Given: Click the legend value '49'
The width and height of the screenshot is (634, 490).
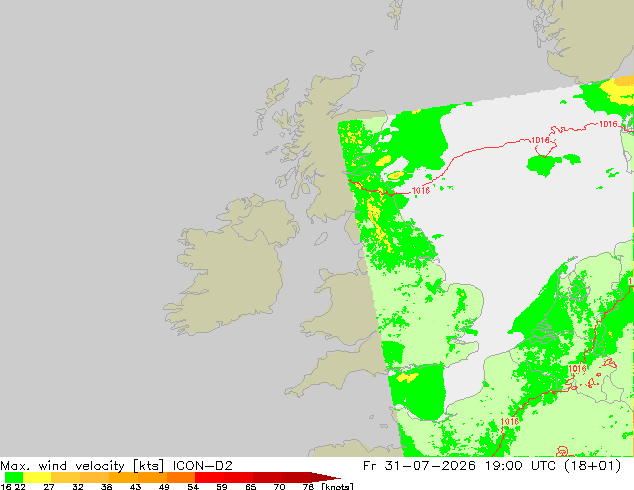Looking at the screenshot, I should coord(164,486).
